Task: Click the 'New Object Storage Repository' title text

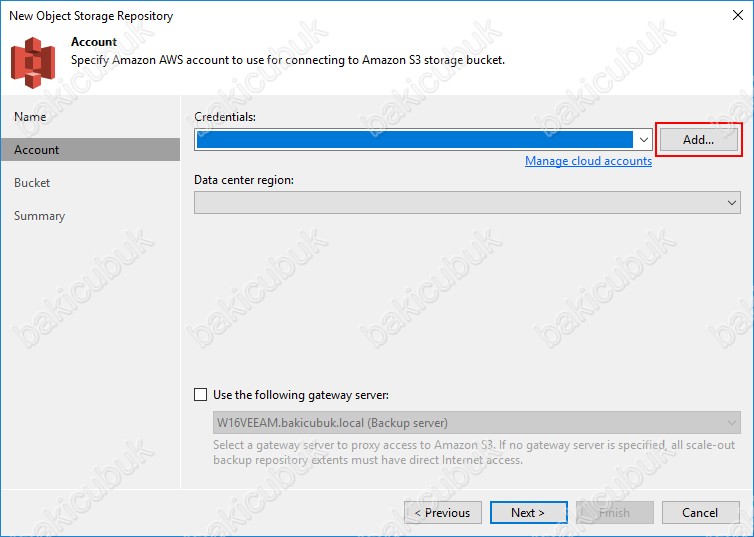Action: [x=91, y=16]
